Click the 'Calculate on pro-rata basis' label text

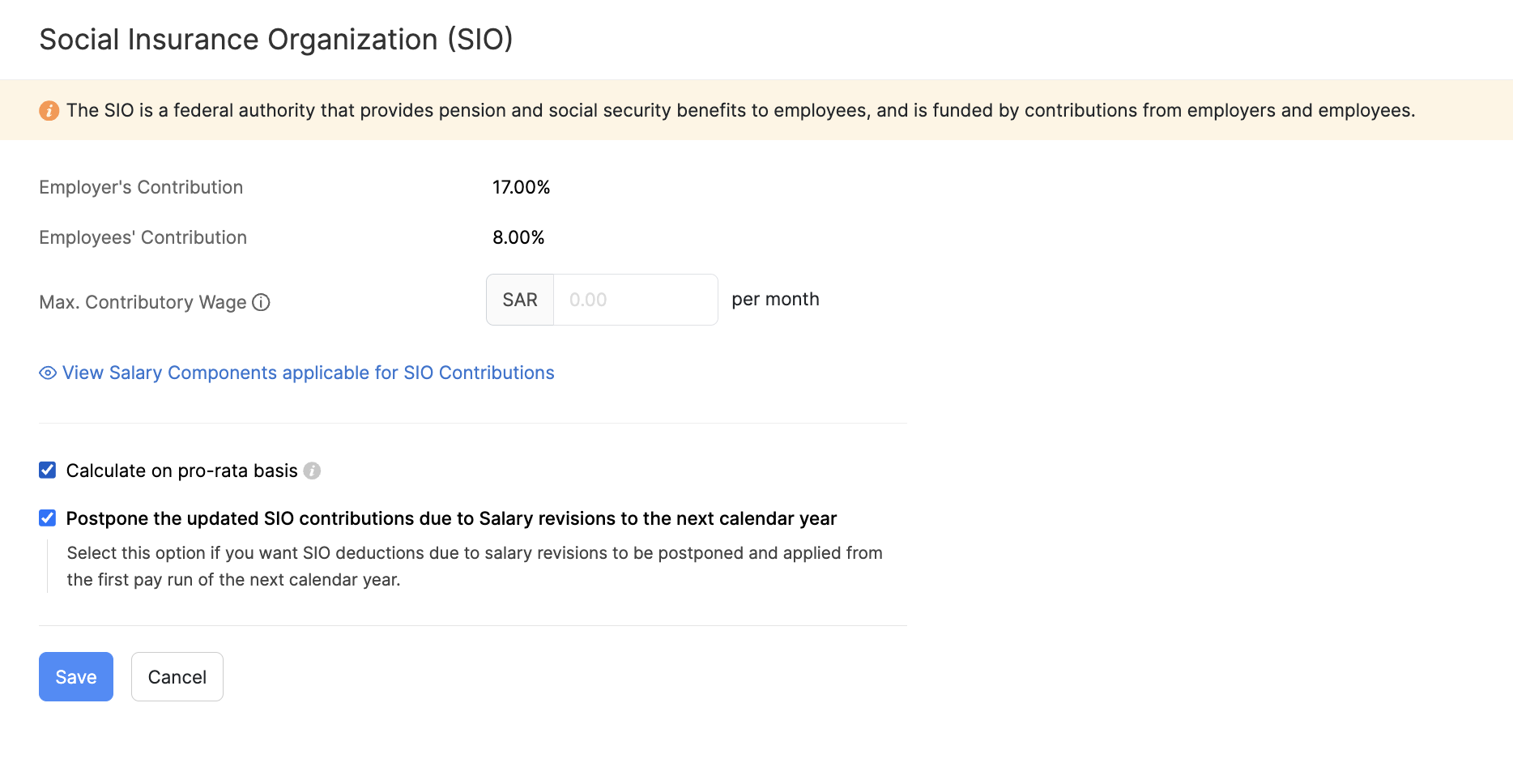[x=182, y=471]
